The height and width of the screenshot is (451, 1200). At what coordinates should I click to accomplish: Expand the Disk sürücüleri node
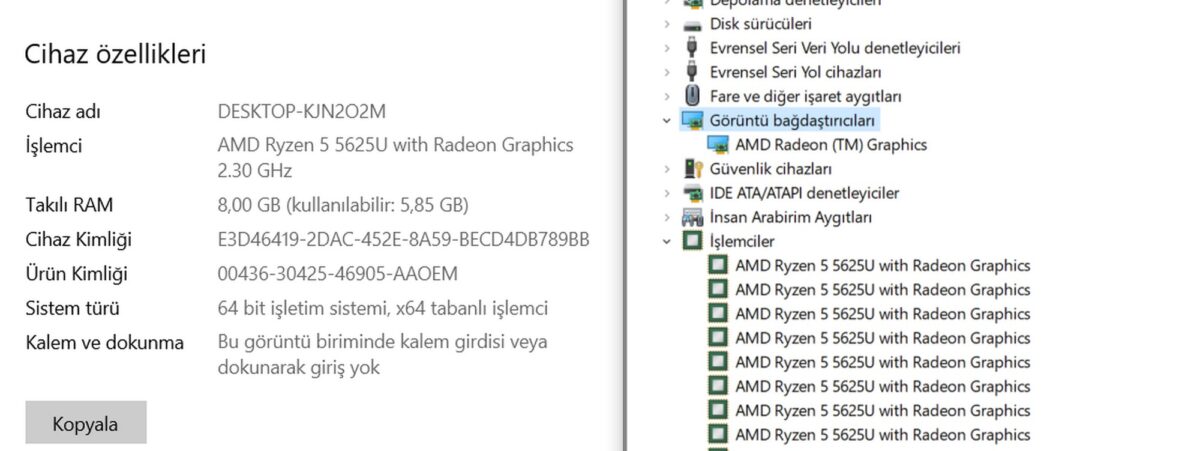[x=667, y=24]
